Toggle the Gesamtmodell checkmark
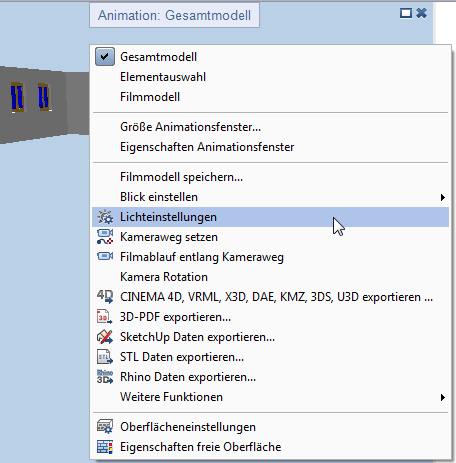Image resolution: width=456 pixels, height=463 pixels. (x=105, y=57)
